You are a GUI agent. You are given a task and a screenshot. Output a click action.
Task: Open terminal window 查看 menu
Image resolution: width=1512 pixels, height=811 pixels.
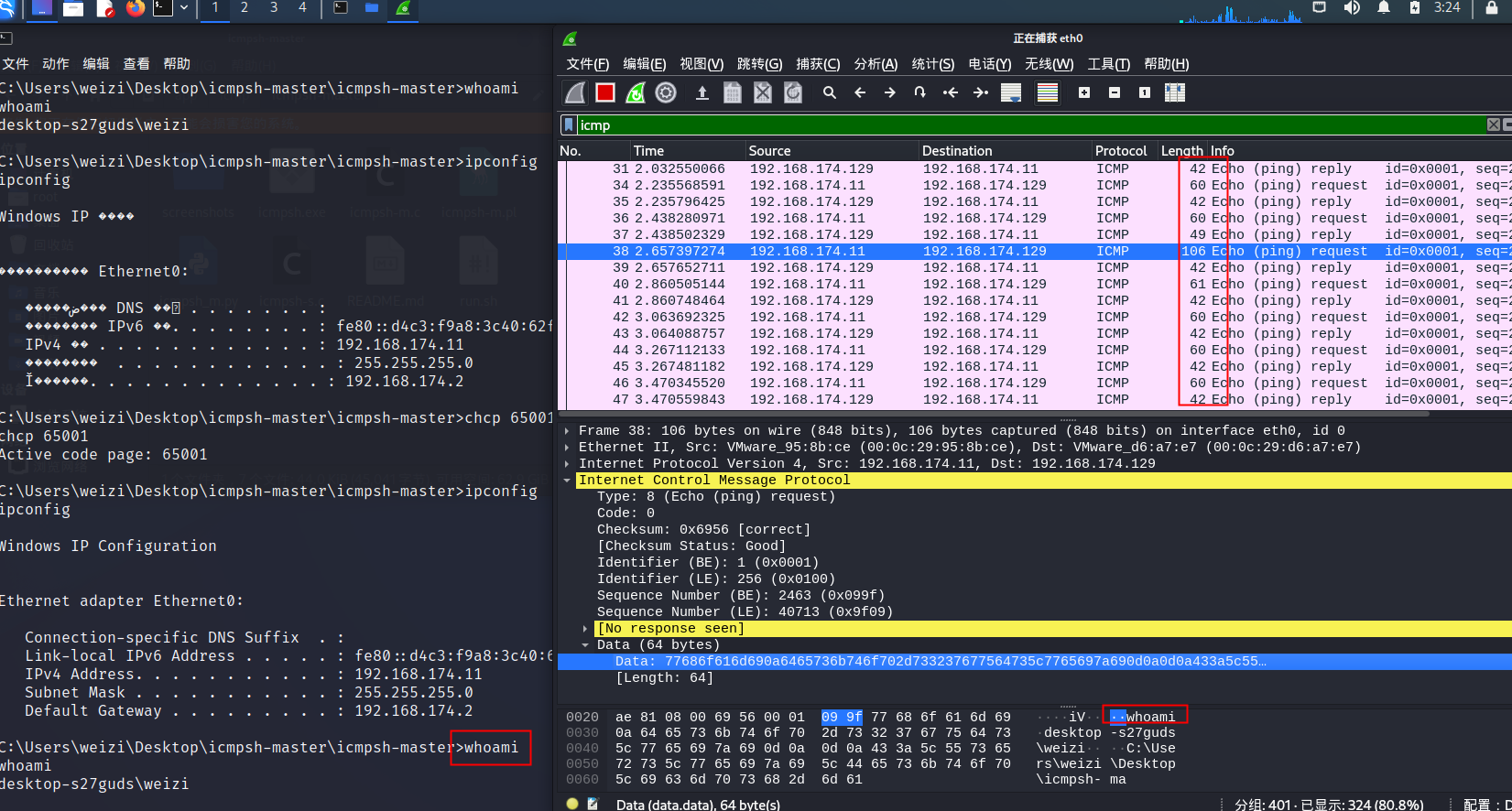click(136, 64)
